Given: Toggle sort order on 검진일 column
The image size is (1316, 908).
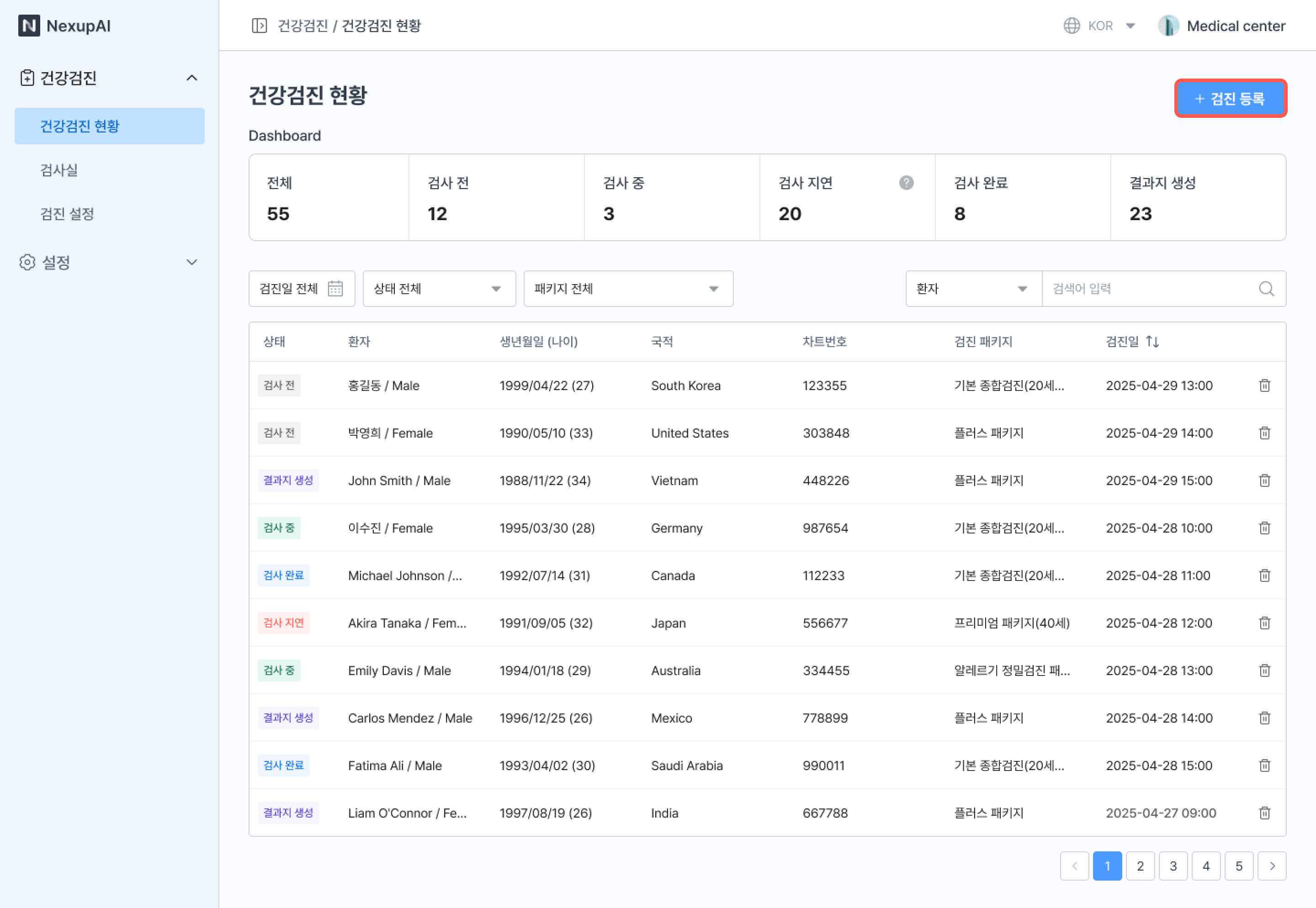Looking at the screenshot, I should click(x=1152, y=341).
